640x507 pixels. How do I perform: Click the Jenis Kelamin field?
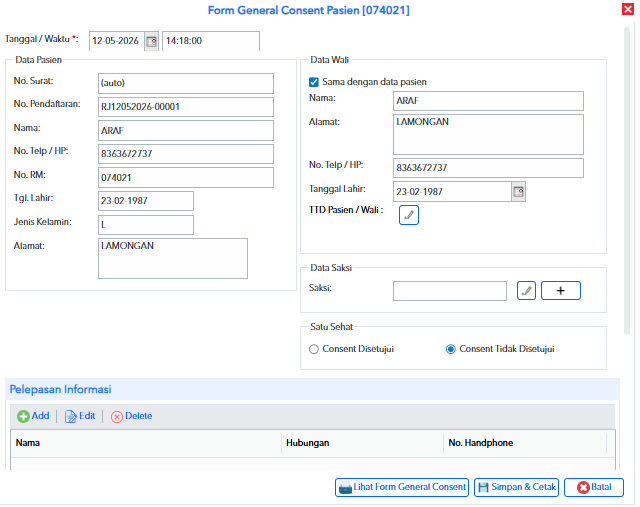coord(146,225)
